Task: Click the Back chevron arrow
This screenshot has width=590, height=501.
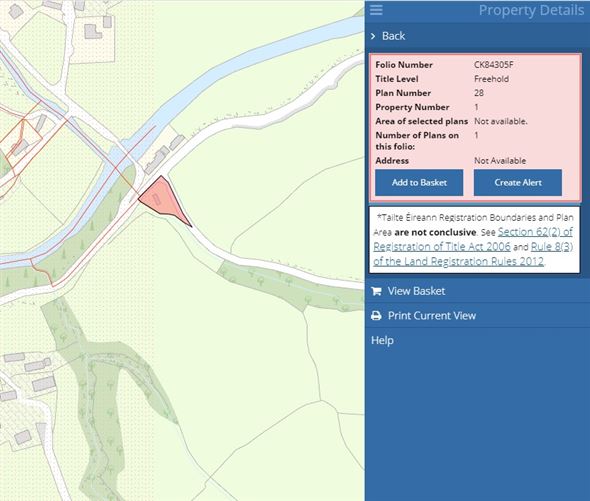Action: click(373, 36)
